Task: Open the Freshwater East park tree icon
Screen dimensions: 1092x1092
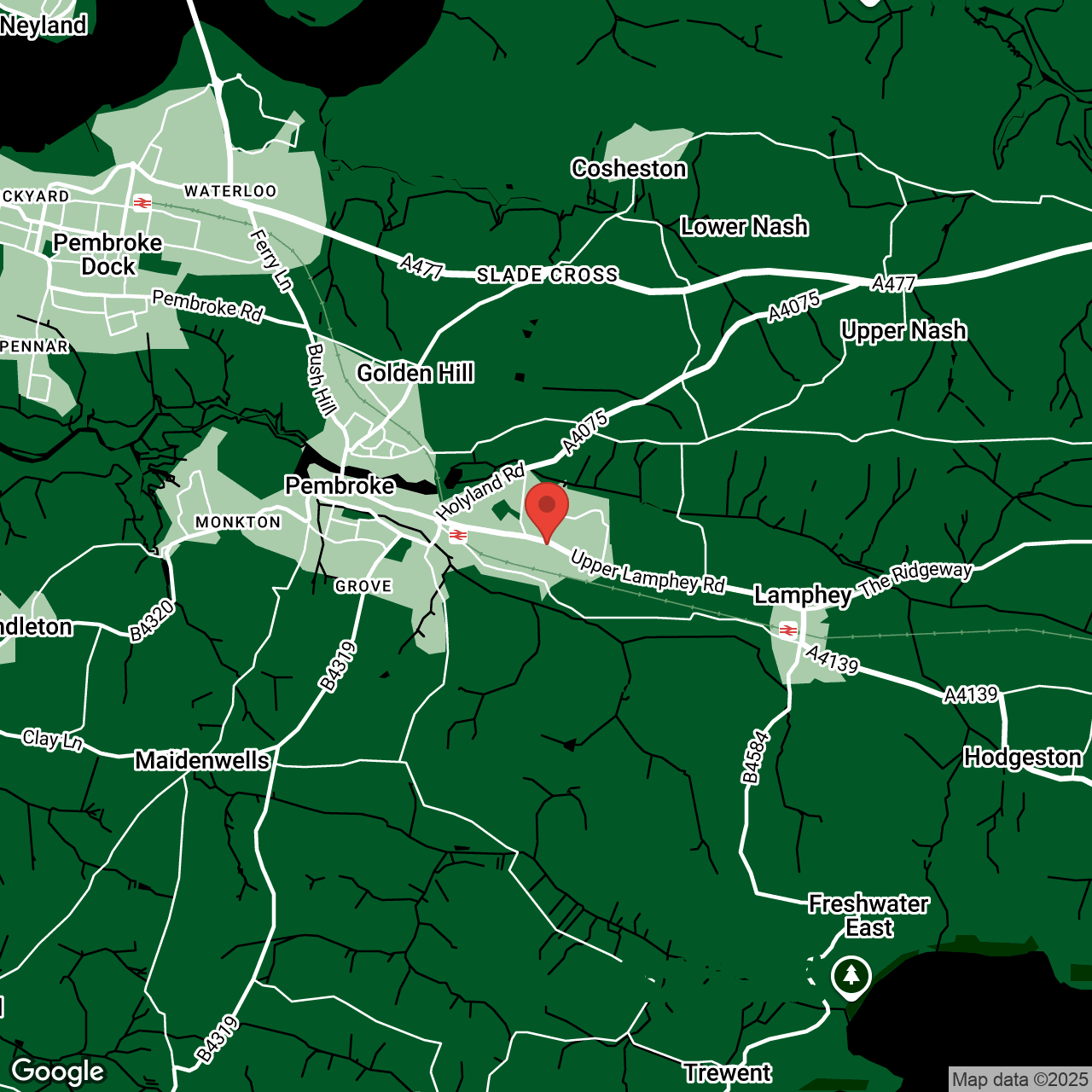Action: [851, 974]
